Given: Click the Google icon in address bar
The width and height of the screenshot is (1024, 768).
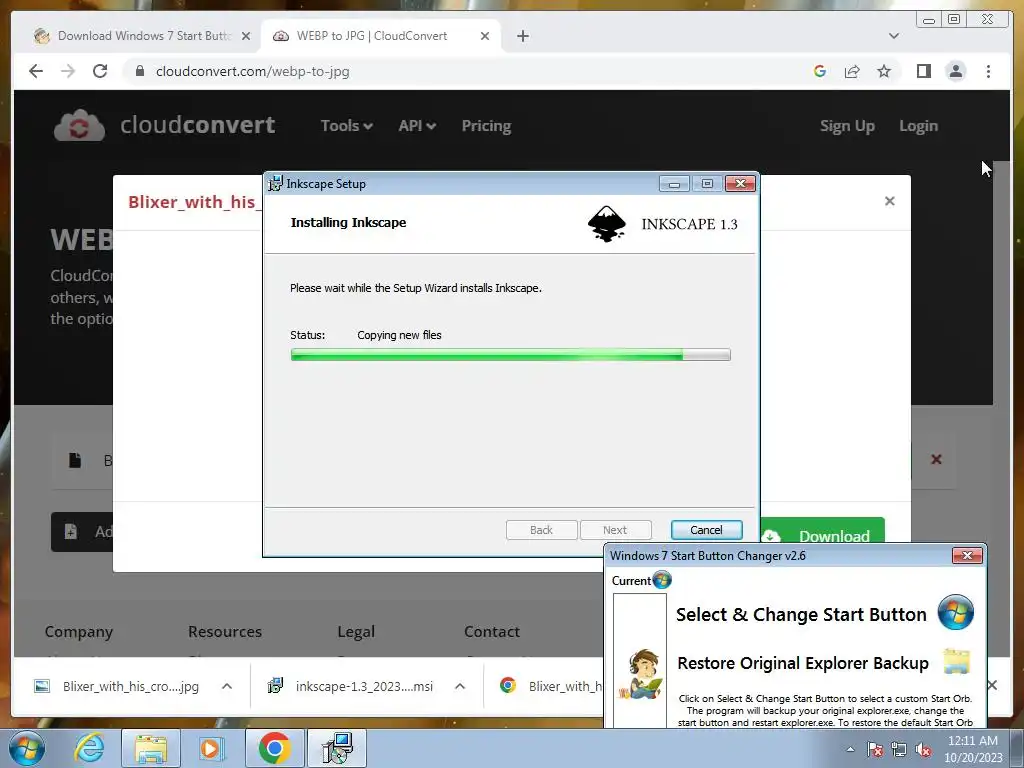Looking at the screenshot, I should [x=820, y=71].
